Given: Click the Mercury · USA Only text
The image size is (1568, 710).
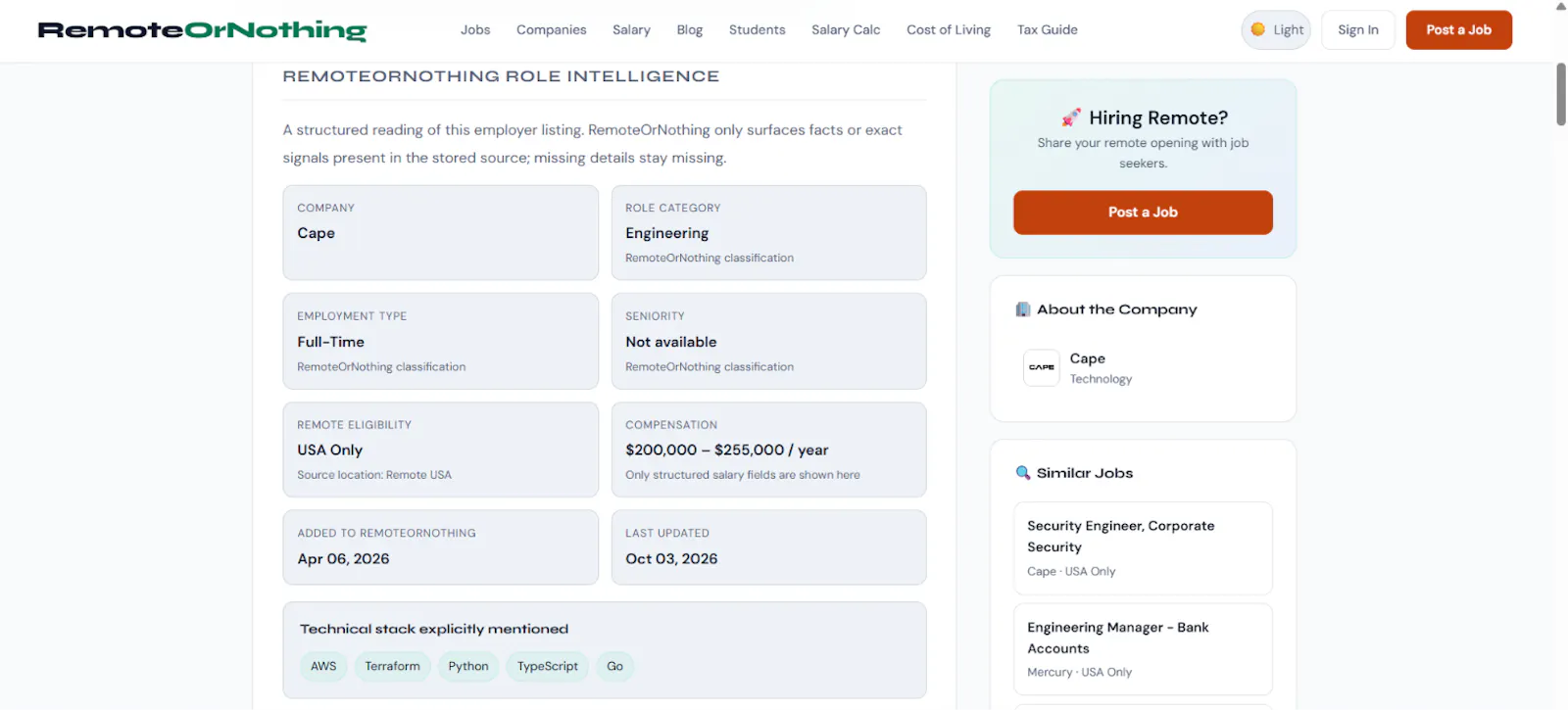Looking at the screenshot, I should point(1079,673).
